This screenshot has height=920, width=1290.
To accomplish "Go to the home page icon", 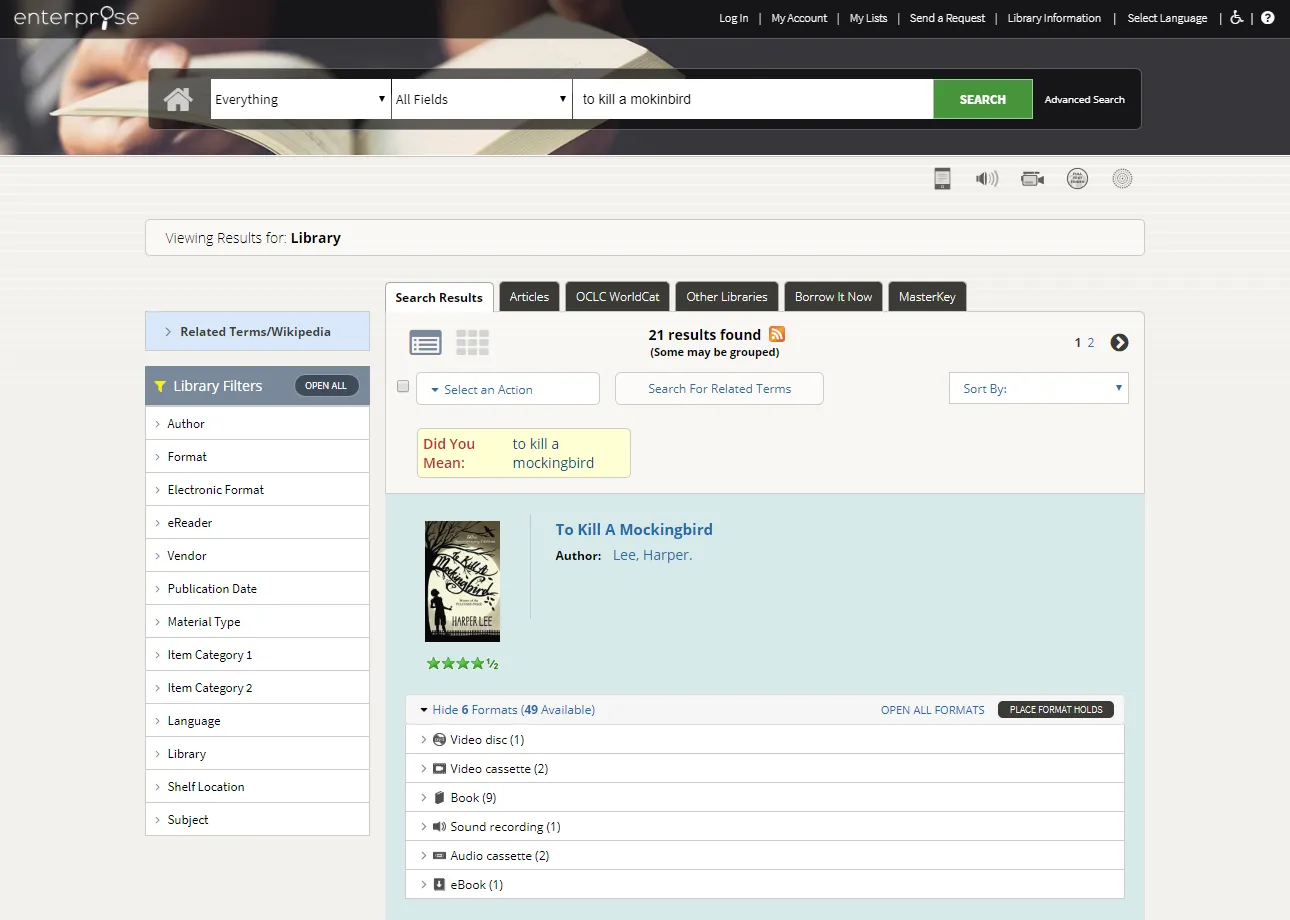I will [x=178, y=99].
